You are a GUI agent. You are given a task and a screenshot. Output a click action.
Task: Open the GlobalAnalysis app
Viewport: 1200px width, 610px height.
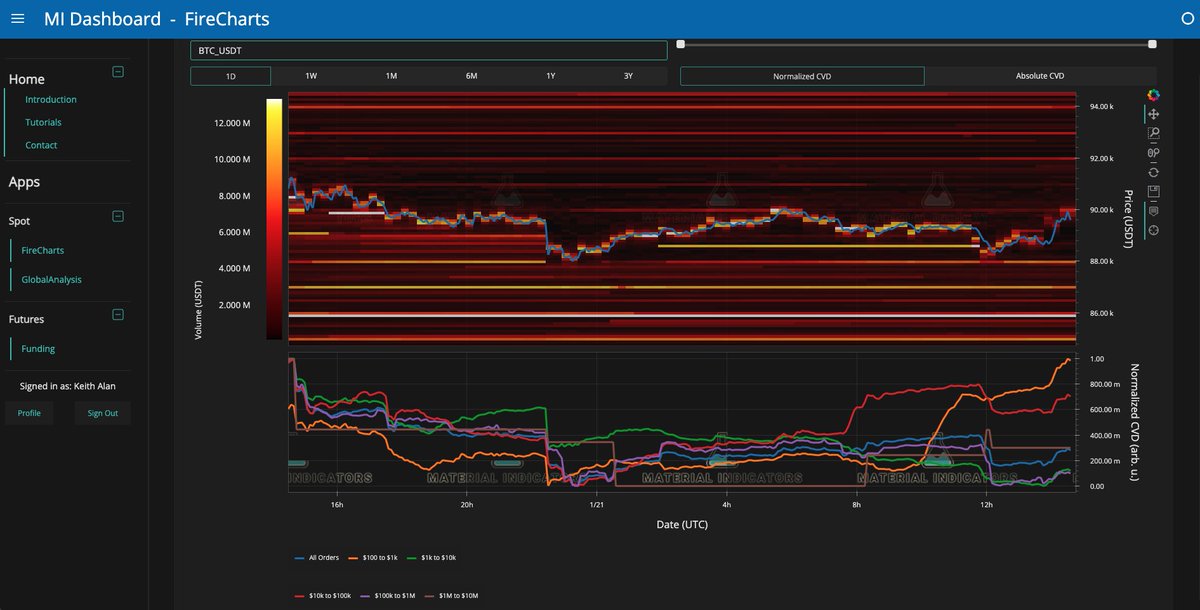point(51,280)
